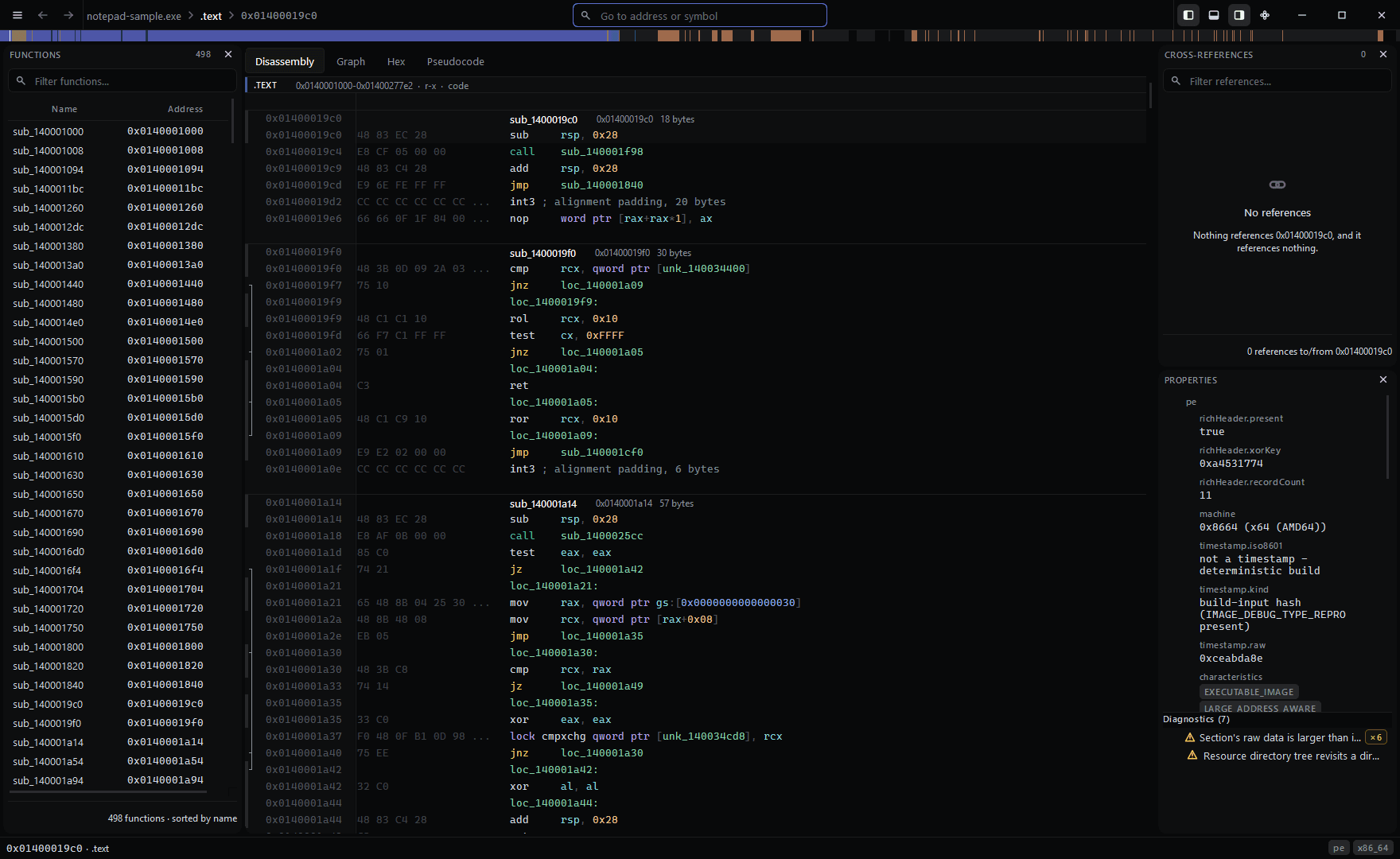The width and height of the screenshot is (1400, 859).
Task: Select function sub_140001500 in the list
Action: point(119,341)
